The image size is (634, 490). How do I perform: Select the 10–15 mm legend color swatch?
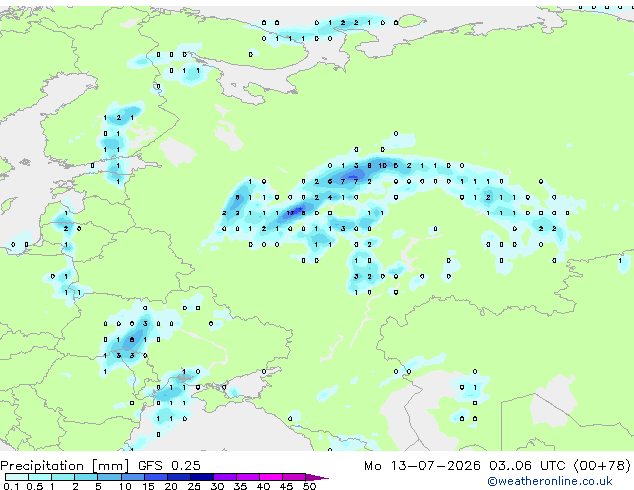[132, 477]
